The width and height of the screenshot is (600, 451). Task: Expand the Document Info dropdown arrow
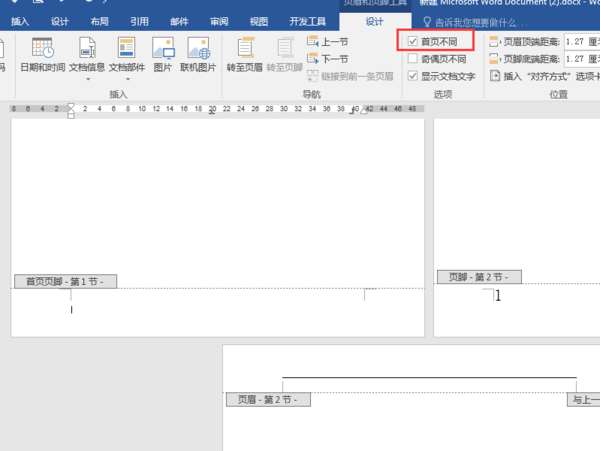pos(88,79)
